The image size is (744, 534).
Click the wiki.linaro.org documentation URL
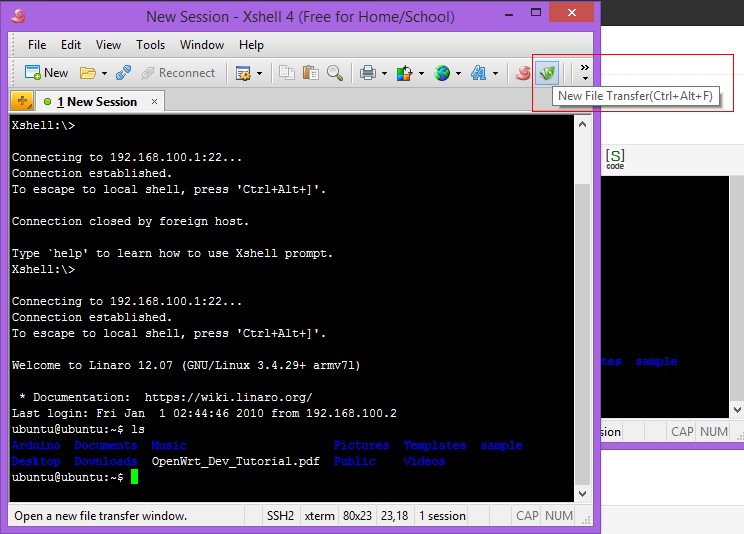click(228, 397)
